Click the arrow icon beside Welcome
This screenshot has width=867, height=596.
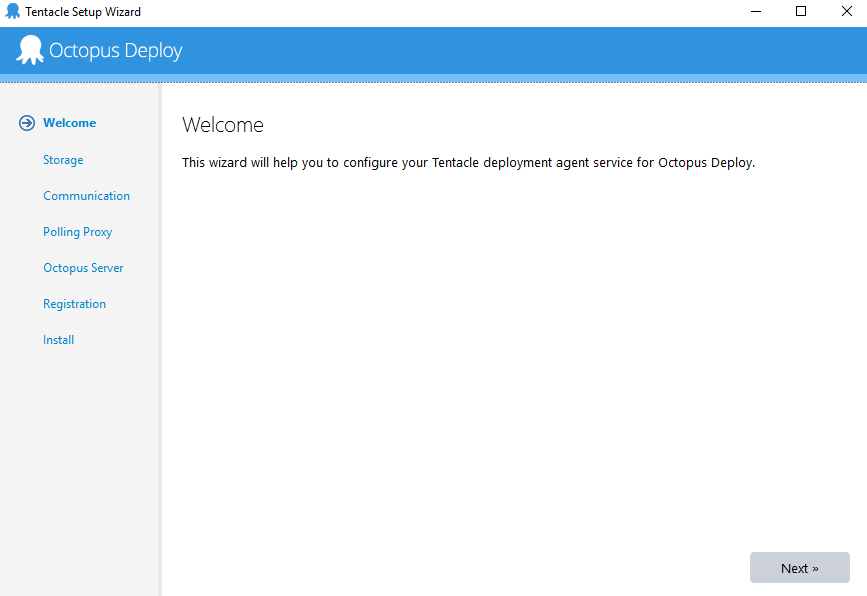click(27, 123)
